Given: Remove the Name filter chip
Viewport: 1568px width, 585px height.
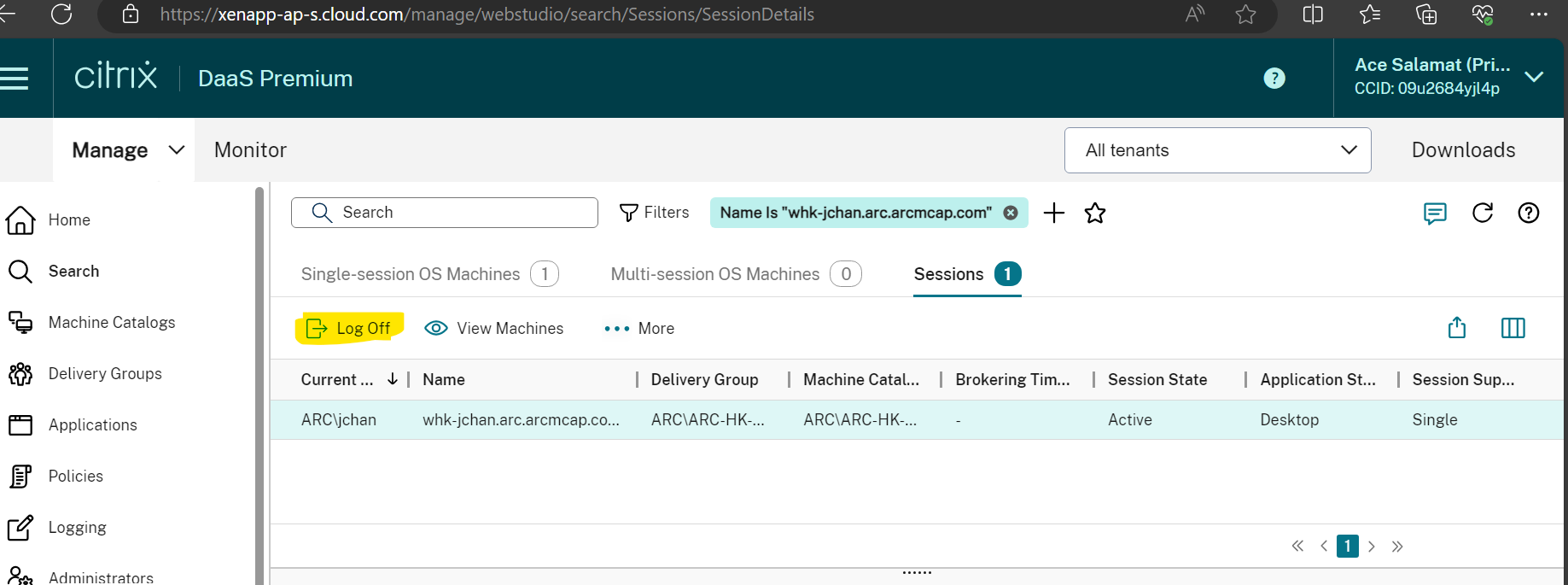Looking at the screenshot, I should [x=1011, y=213].
